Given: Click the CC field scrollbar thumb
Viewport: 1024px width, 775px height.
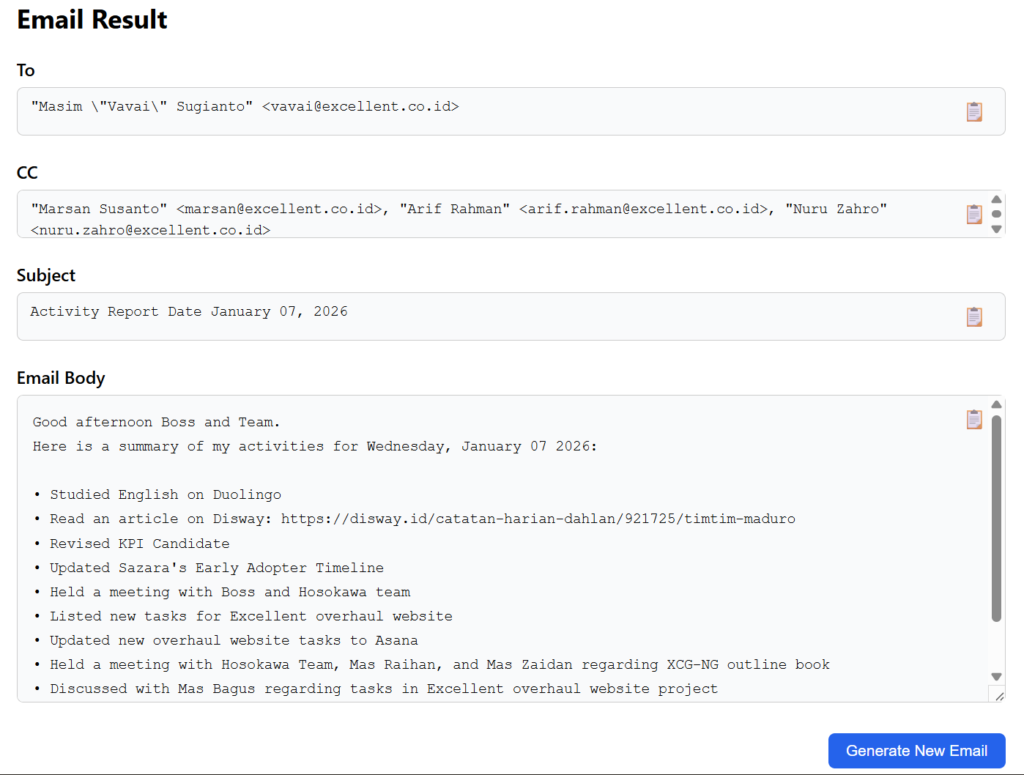Looking at the screenshot, I should 996,214.
